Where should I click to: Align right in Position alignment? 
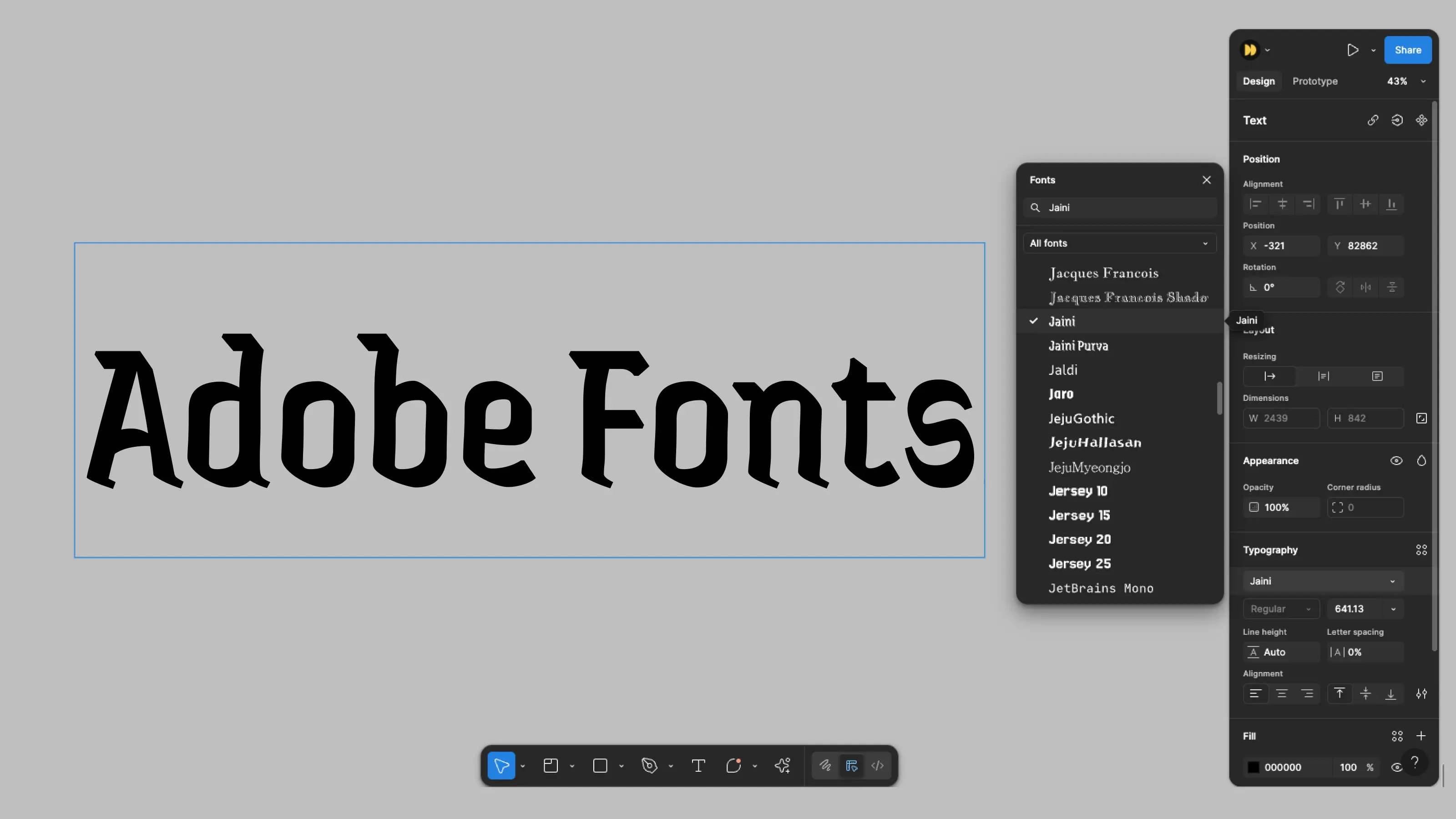tap(1309, 204)
